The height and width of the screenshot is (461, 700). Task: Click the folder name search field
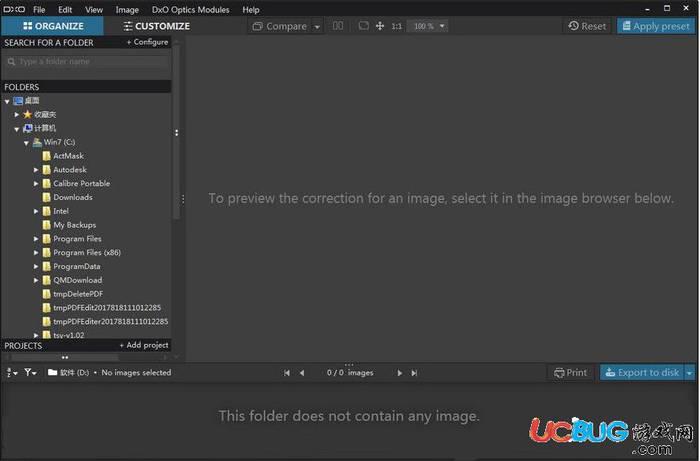tap(88, 62)
